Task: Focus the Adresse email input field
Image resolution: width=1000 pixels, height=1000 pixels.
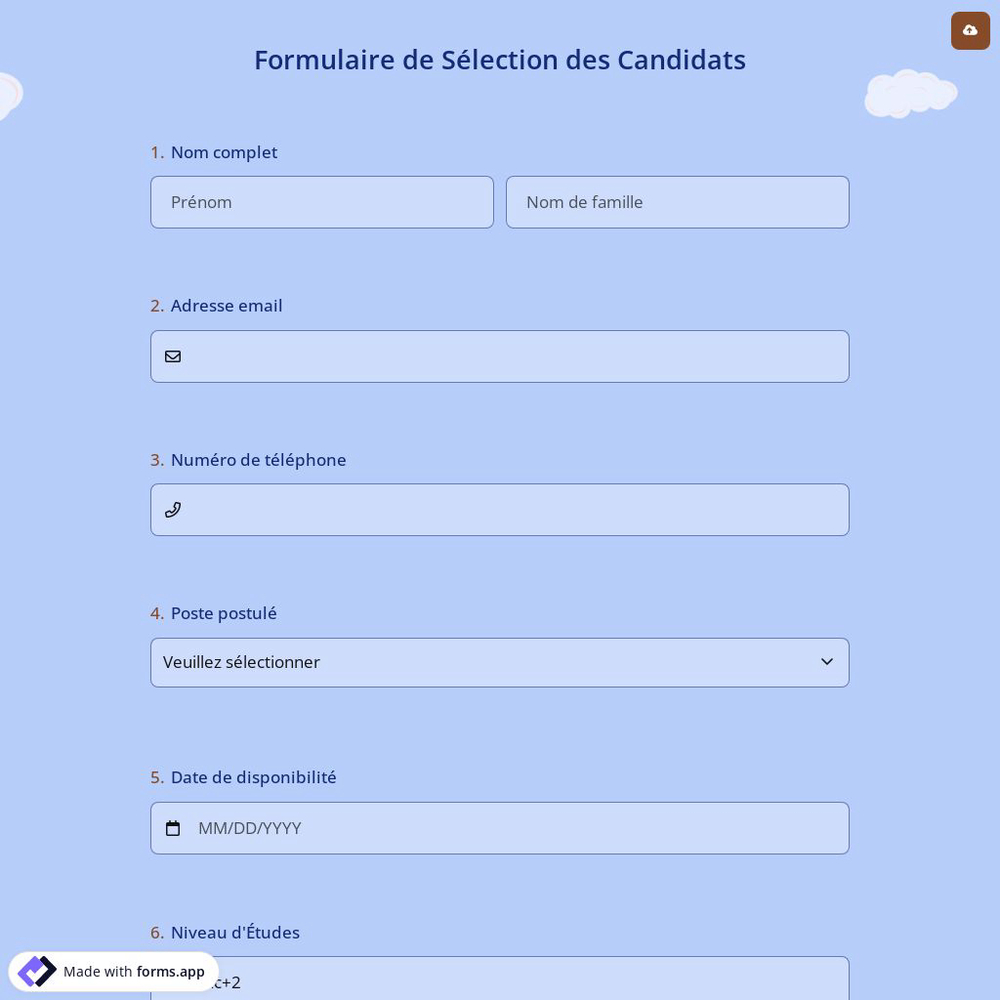Action: point(520,356)
